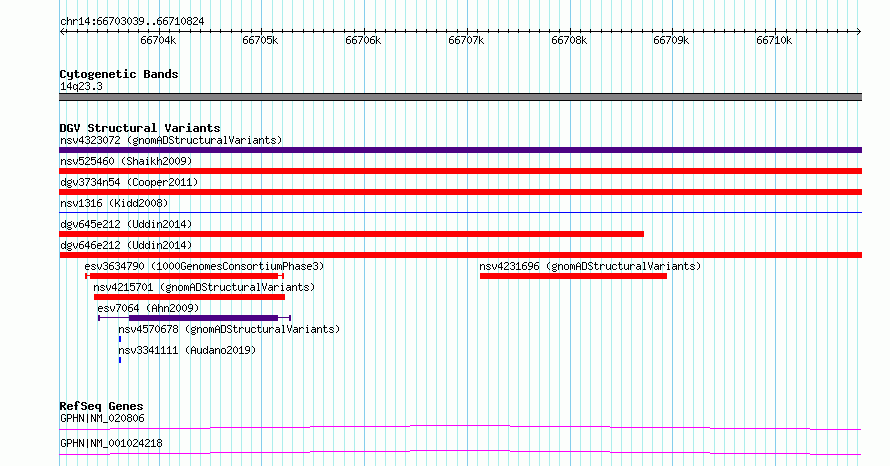Click the red nsv525460 variant bar
890x466 pixels.
pos(460,171)
